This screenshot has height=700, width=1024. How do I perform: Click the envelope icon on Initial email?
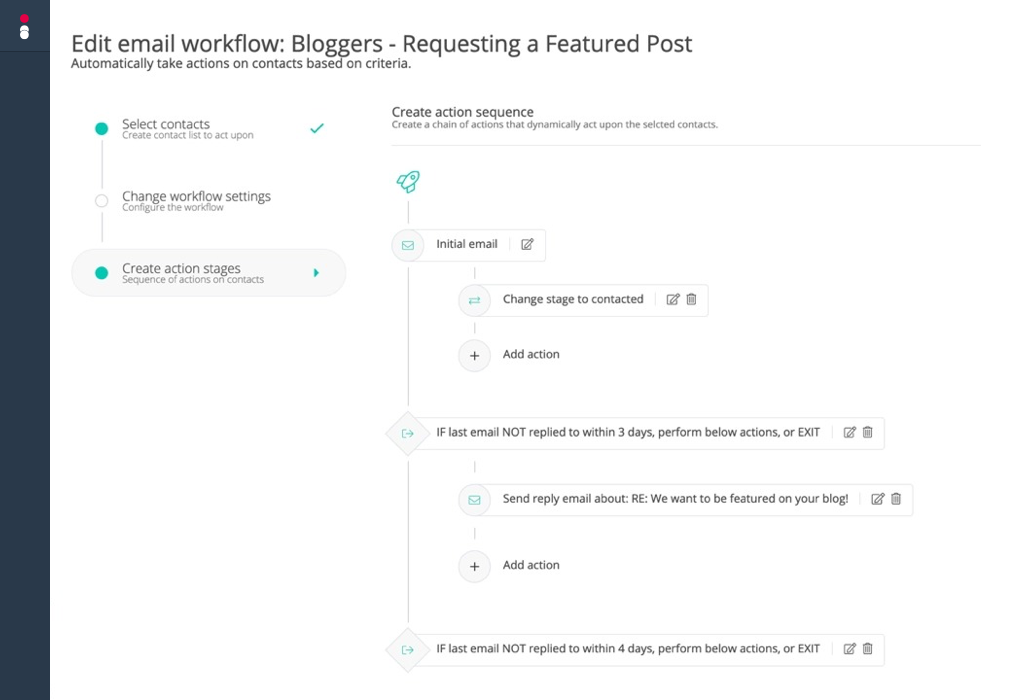coord(407,244)
